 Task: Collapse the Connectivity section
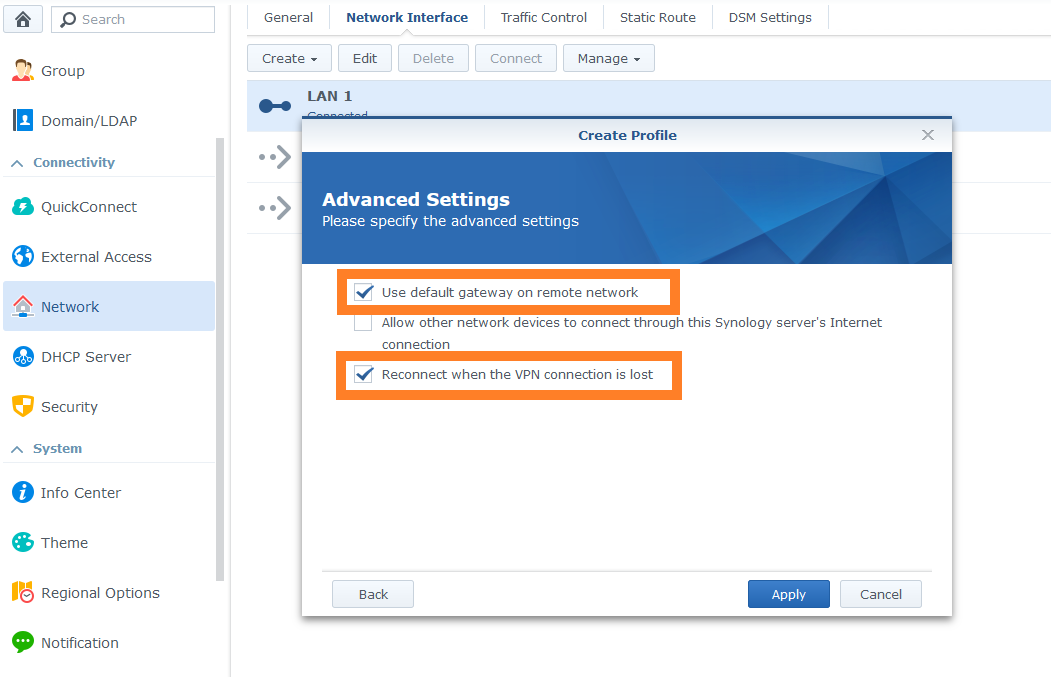point(17,163)
